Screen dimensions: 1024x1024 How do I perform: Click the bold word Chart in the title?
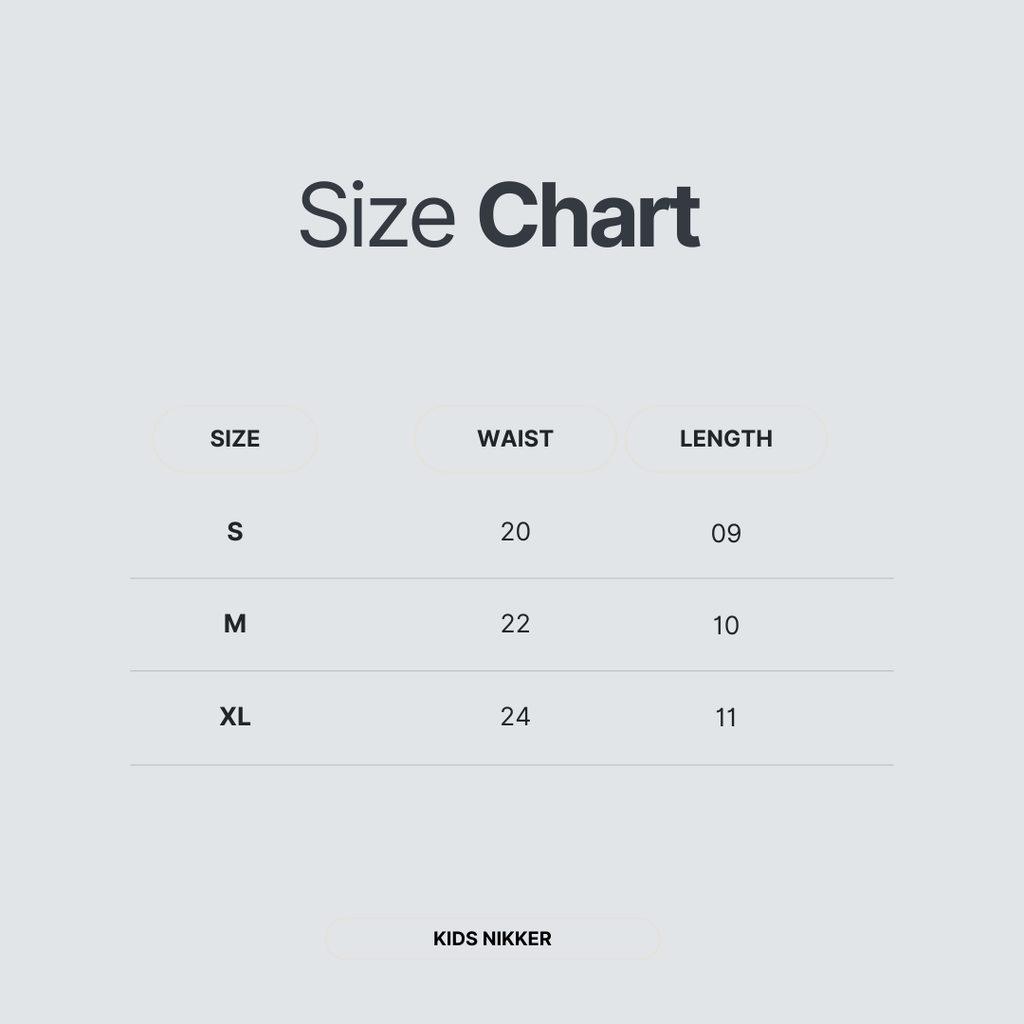point(588,216)
